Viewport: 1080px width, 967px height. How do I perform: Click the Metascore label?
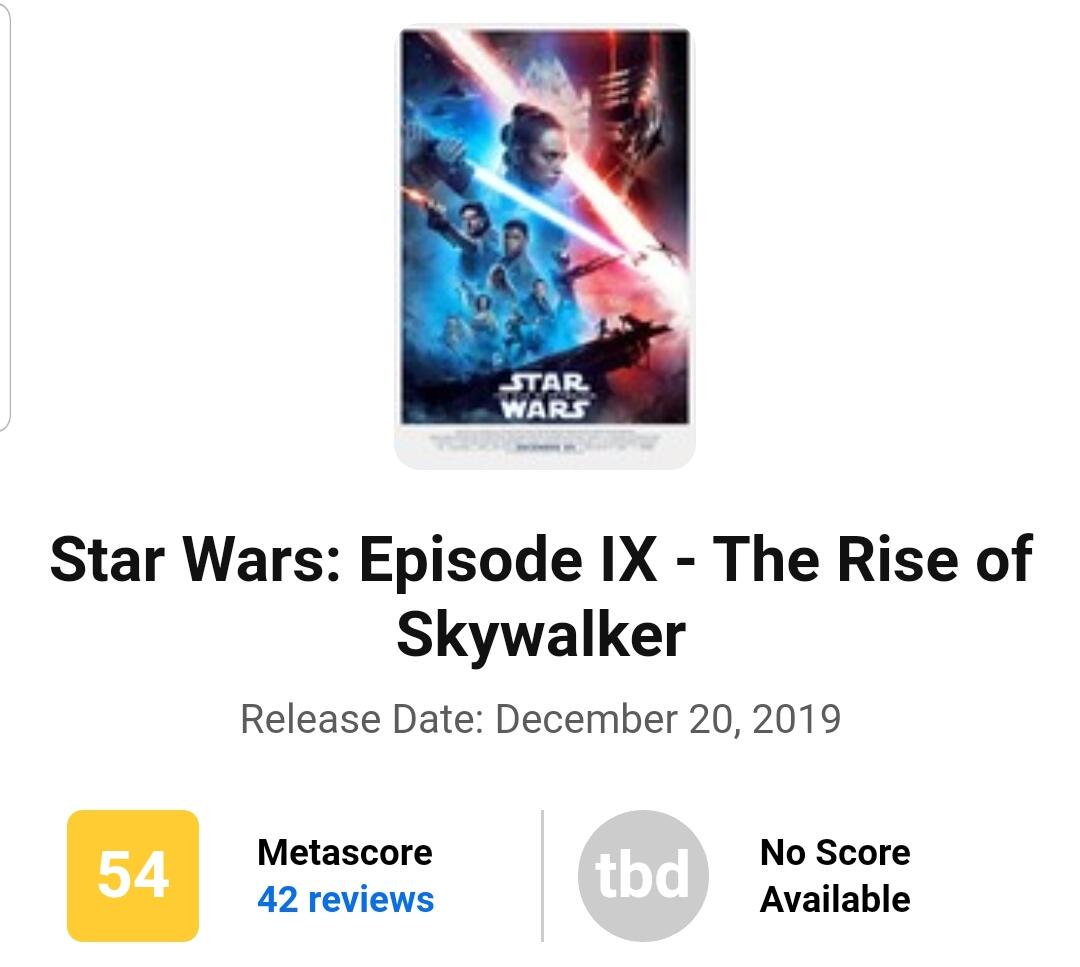point(345,853)
